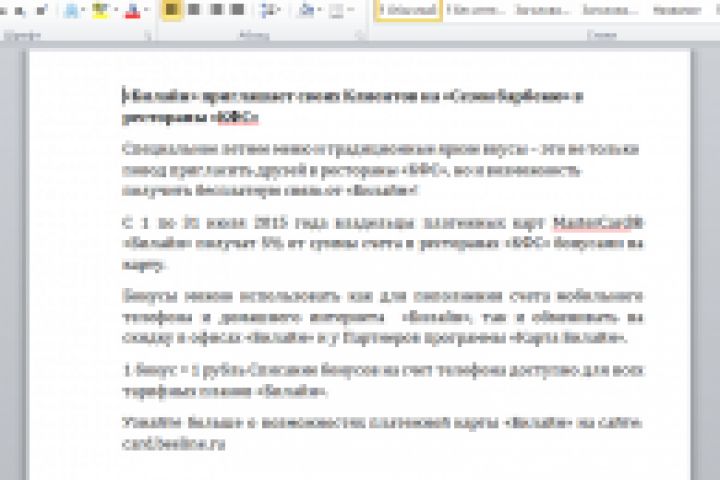Apply the red font color

pyautogui.click(x=132, y=10)
